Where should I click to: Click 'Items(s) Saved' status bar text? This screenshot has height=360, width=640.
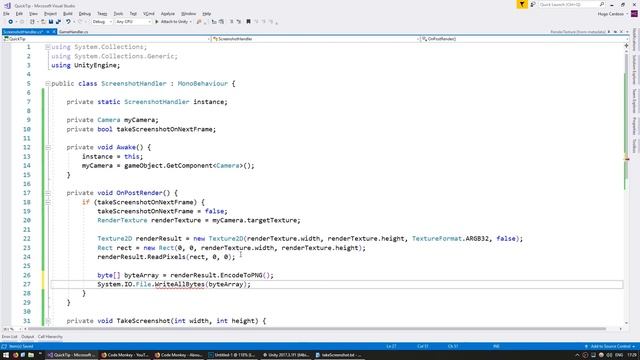(21, 347)
